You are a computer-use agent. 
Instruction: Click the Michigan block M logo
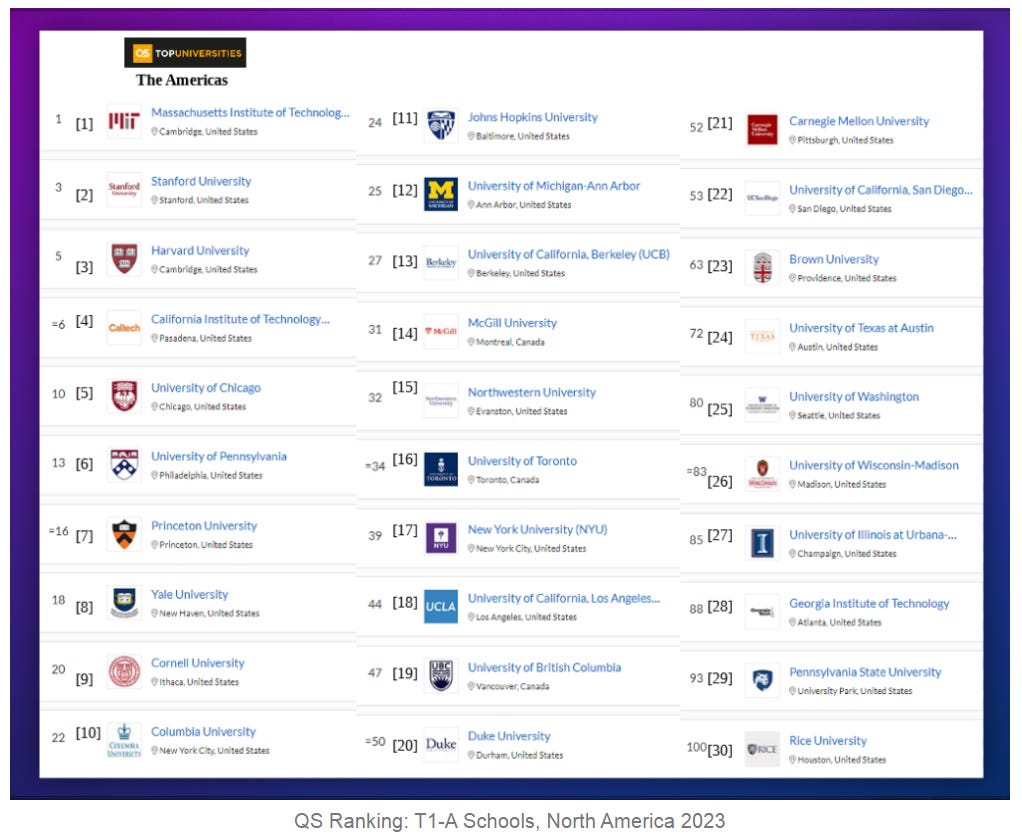441,194
